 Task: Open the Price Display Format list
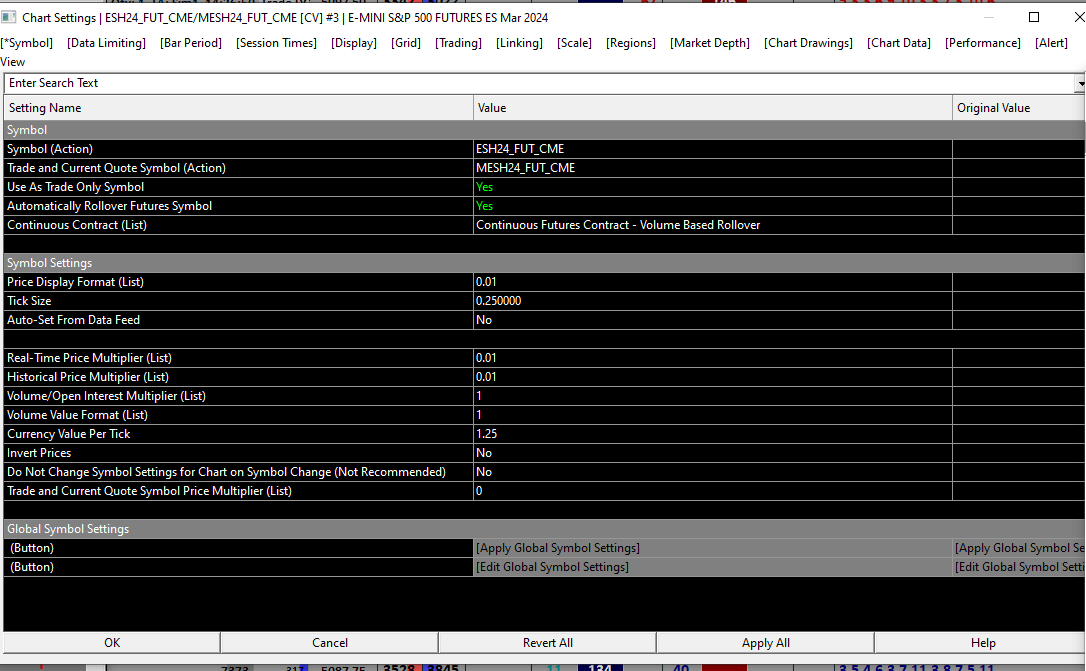pos(486,282)
